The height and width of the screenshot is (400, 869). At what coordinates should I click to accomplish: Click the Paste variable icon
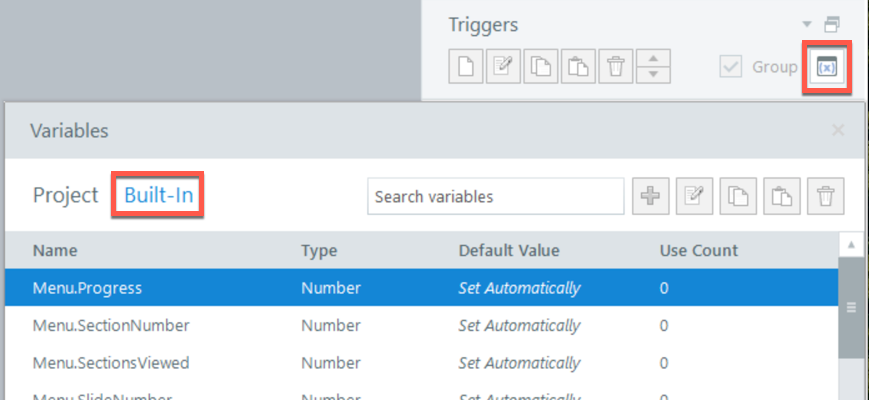click(783, 197)
